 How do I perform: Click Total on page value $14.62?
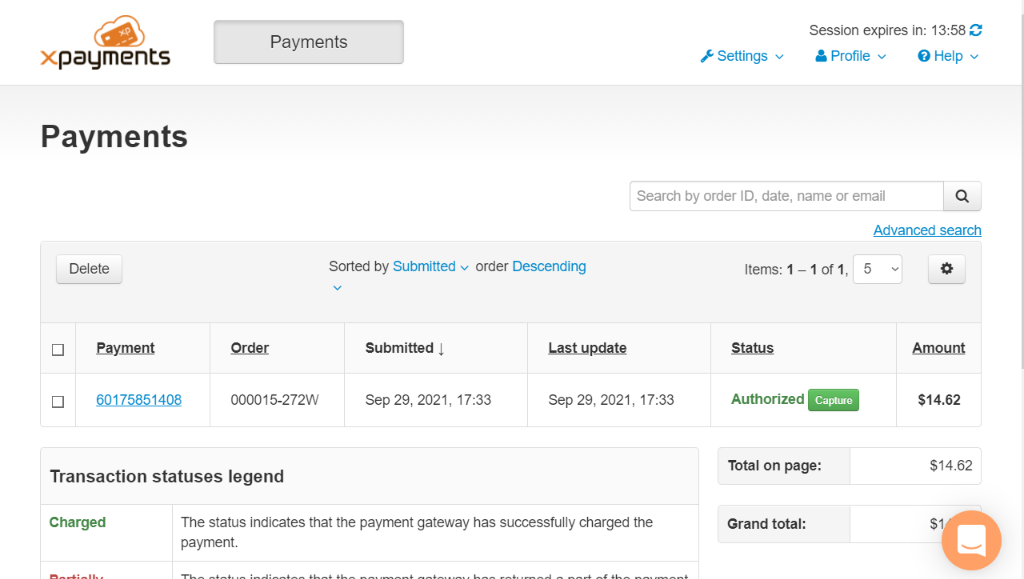(951, 465)
